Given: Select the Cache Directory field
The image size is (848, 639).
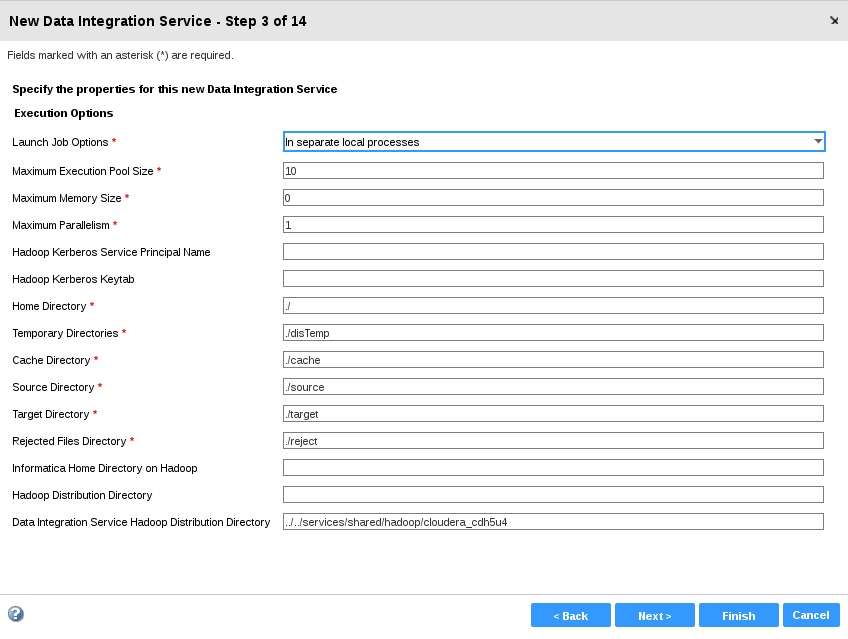Looking at the screenshot, I should (x=553, y=360).
